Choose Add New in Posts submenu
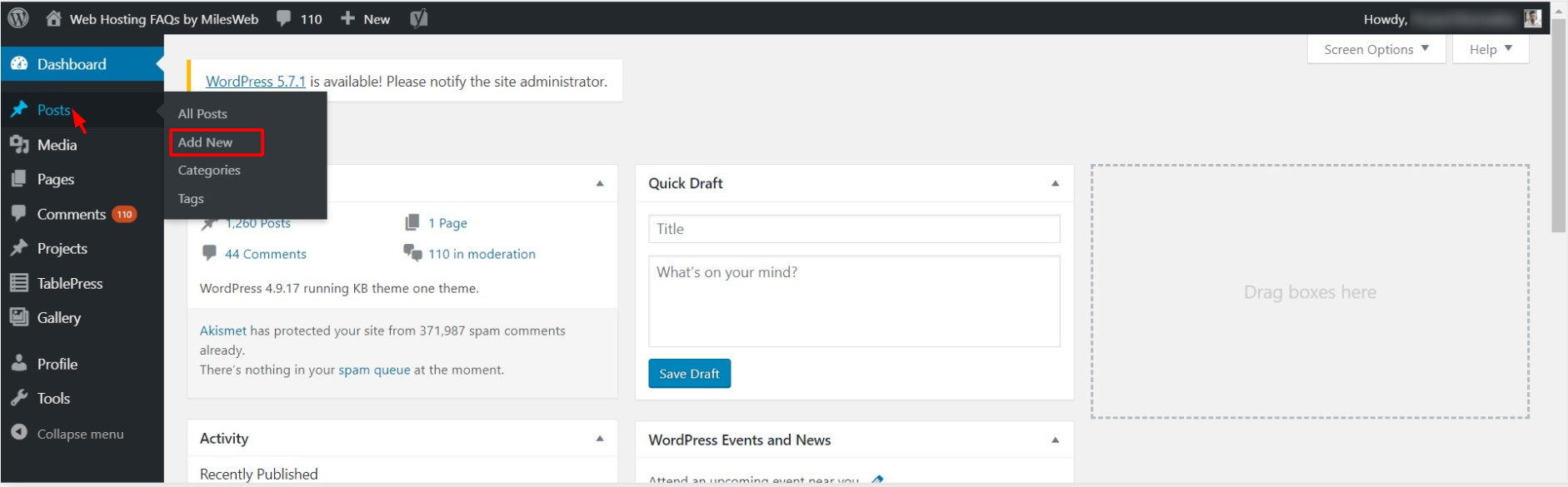Screen dimensions: 1568x487 205,142
